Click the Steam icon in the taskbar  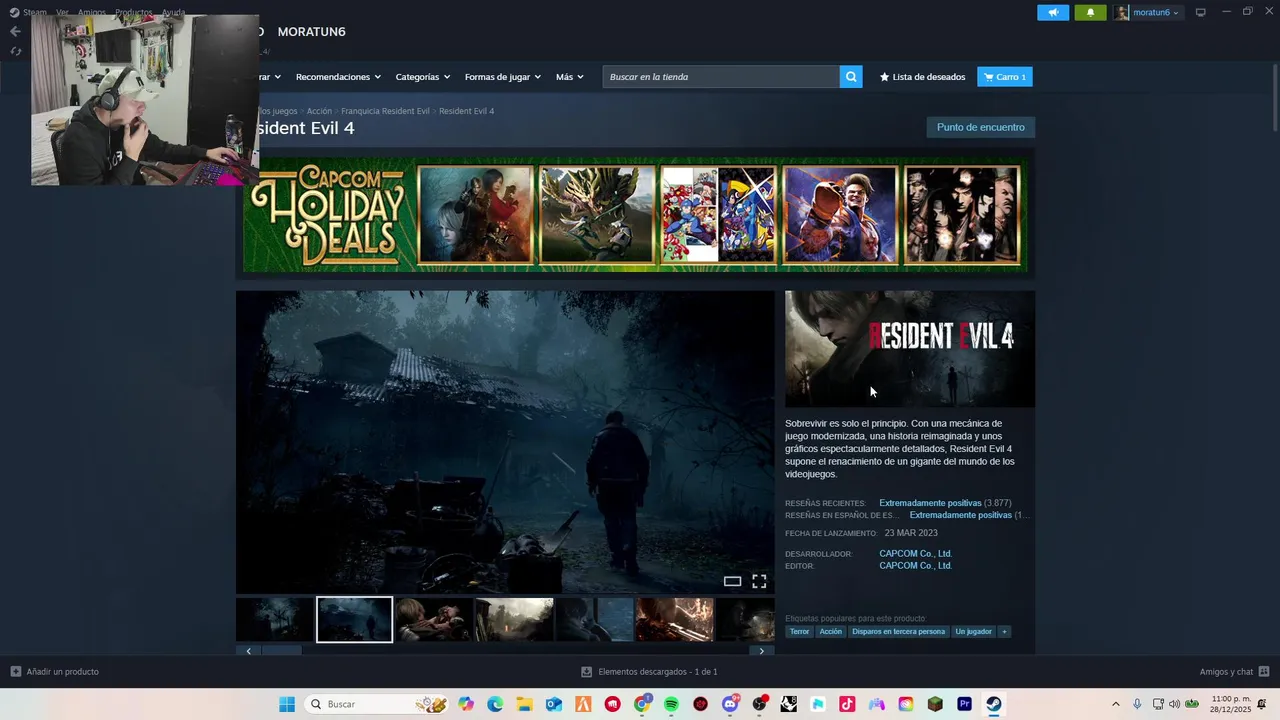994,704
